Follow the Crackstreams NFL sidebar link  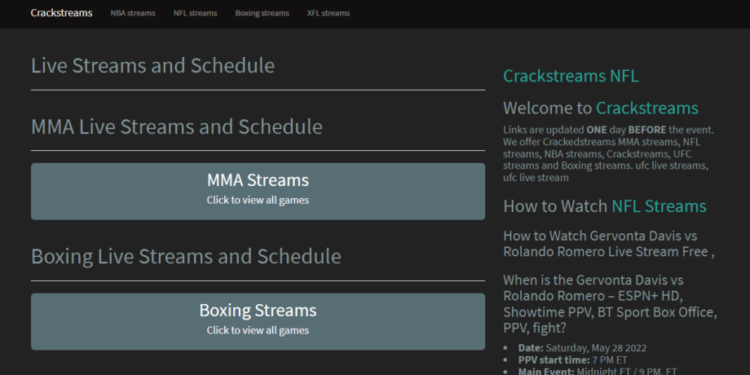(x=571, y=76)
